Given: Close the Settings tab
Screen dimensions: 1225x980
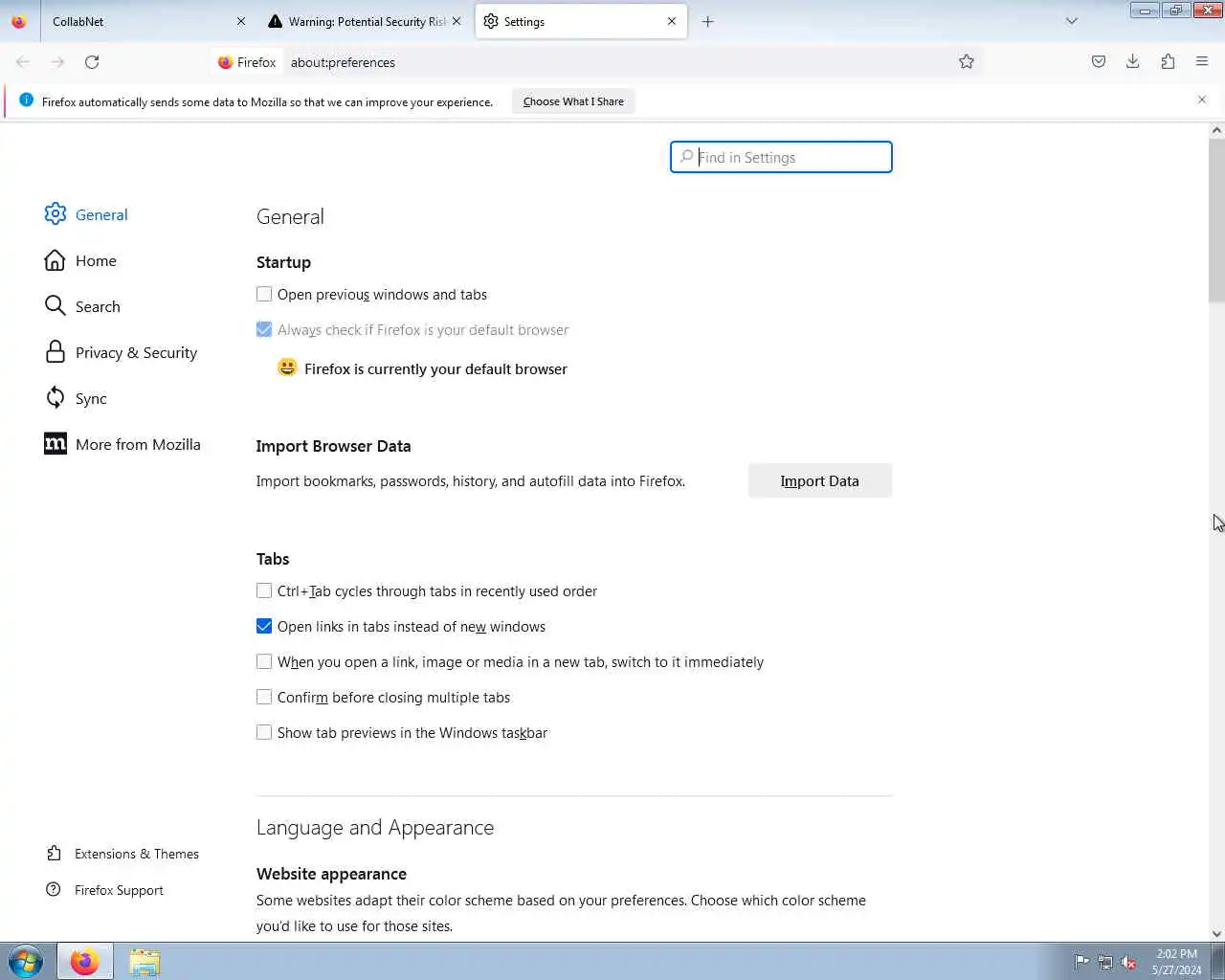Looking at the screenshot, I should click(672, 21).
